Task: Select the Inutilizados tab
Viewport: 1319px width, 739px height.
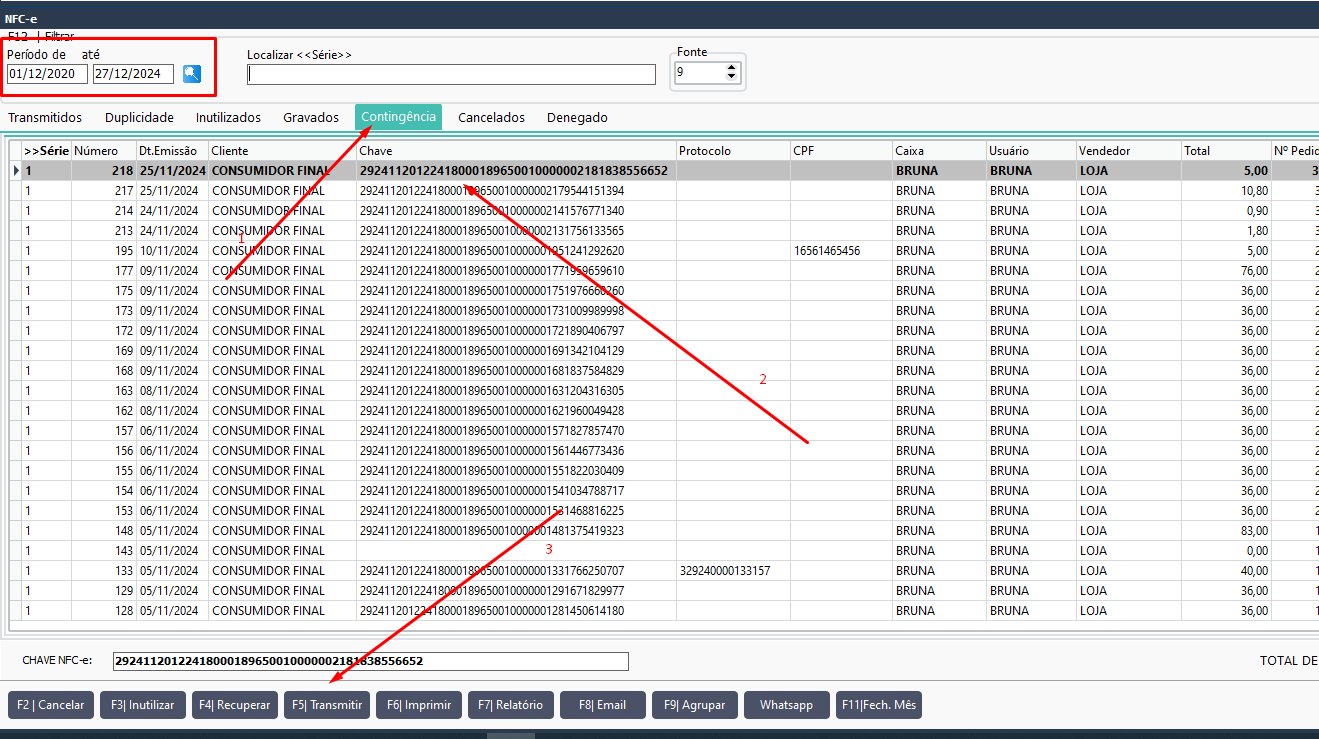Action: tap(228, 117)
